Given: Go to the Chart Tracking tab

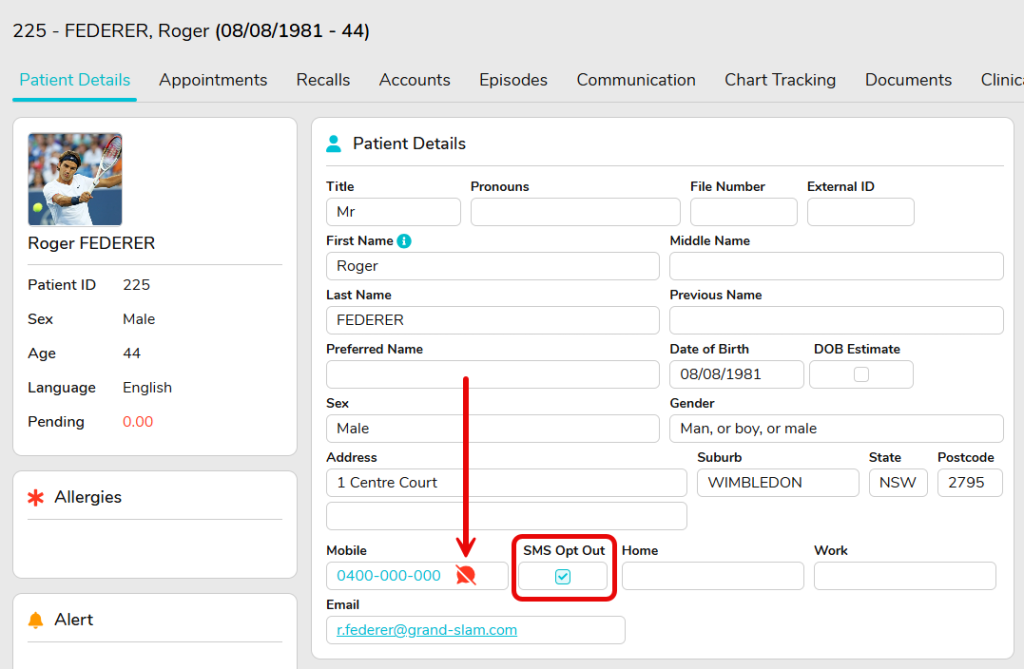Looking at the screenshot, I should 780,80.
